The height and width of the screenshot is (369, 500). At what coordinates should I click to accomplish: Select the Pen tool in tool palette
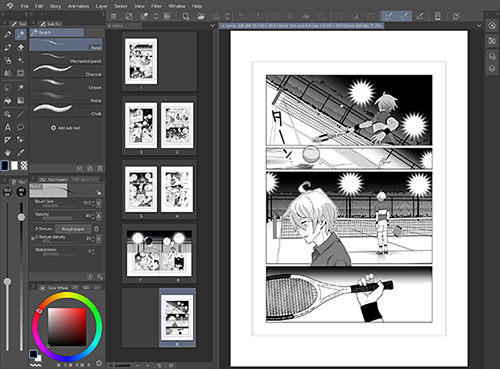pyautogui.click(x=8, y=35)
